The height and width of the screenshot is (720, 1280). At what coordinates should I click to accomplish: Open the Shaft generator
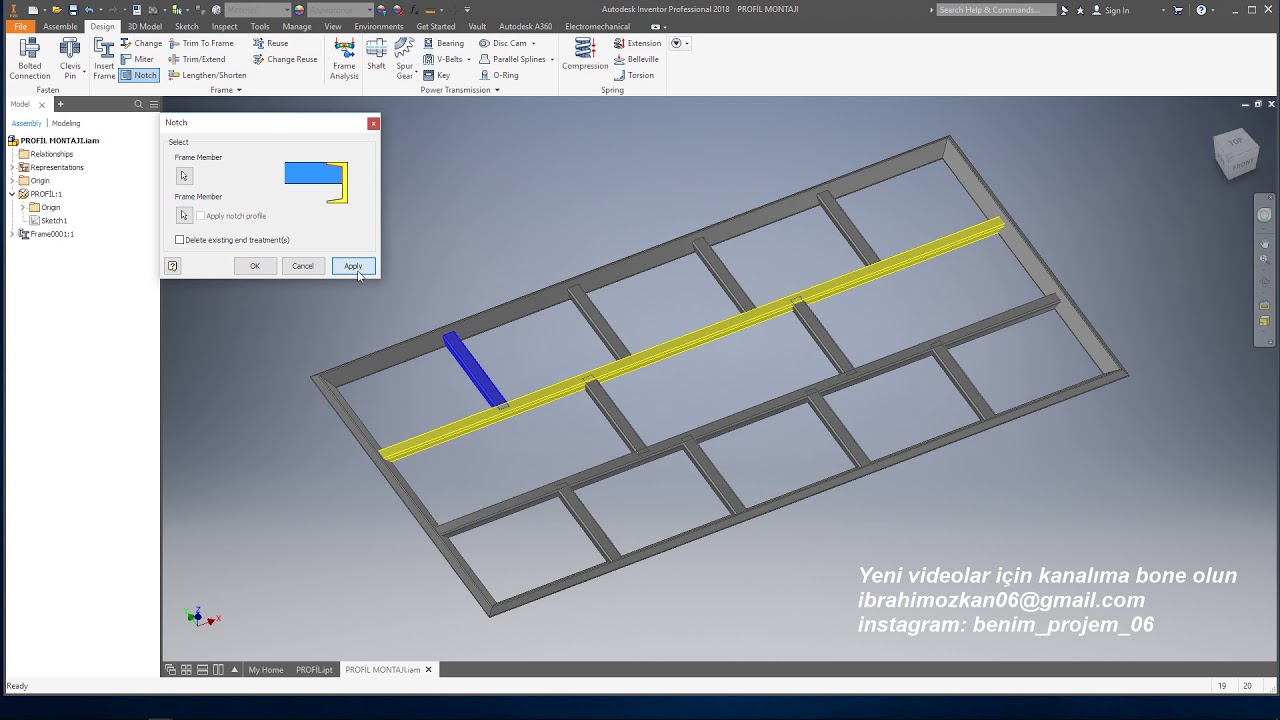[x=376, y=55]
